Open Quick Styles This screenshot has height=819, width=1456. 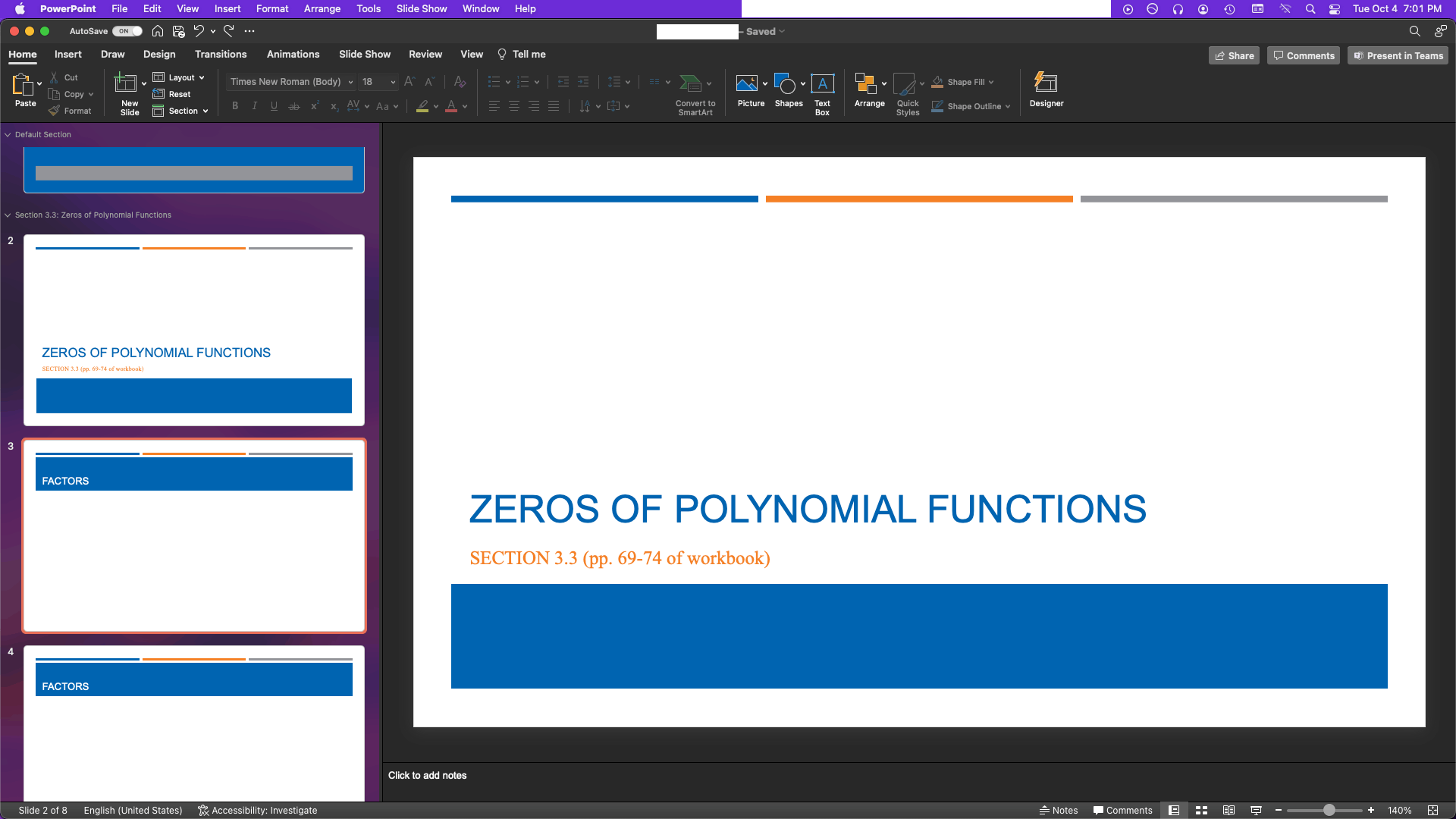tap(905, 83)
